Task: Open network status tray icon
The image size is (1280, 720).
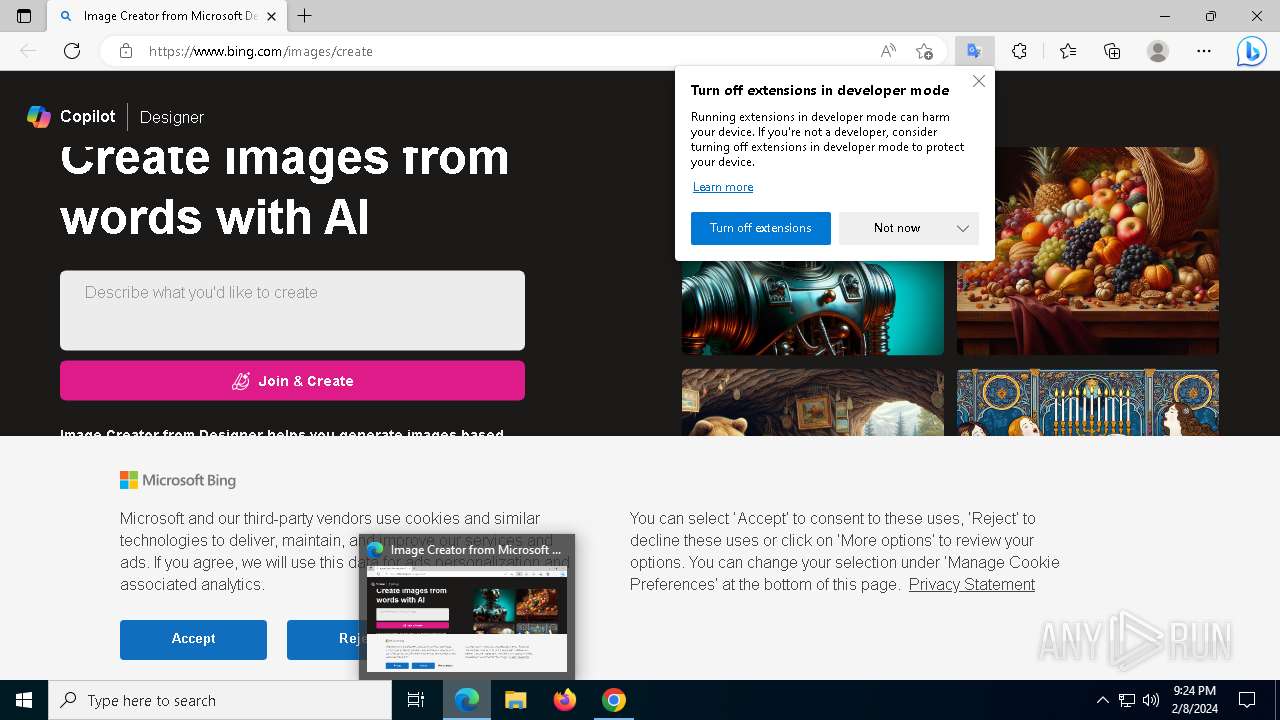Action: coord(1127,700)
